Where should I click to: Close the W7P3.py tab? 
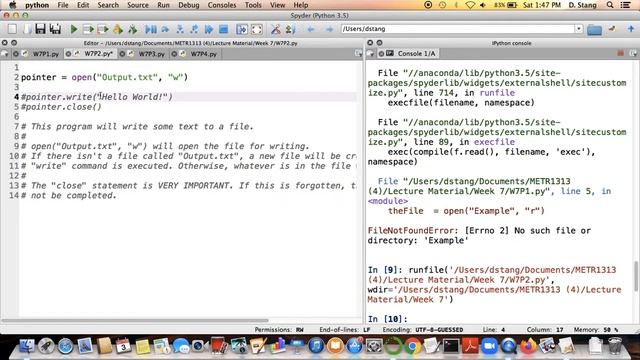click(x=122, y=53)
